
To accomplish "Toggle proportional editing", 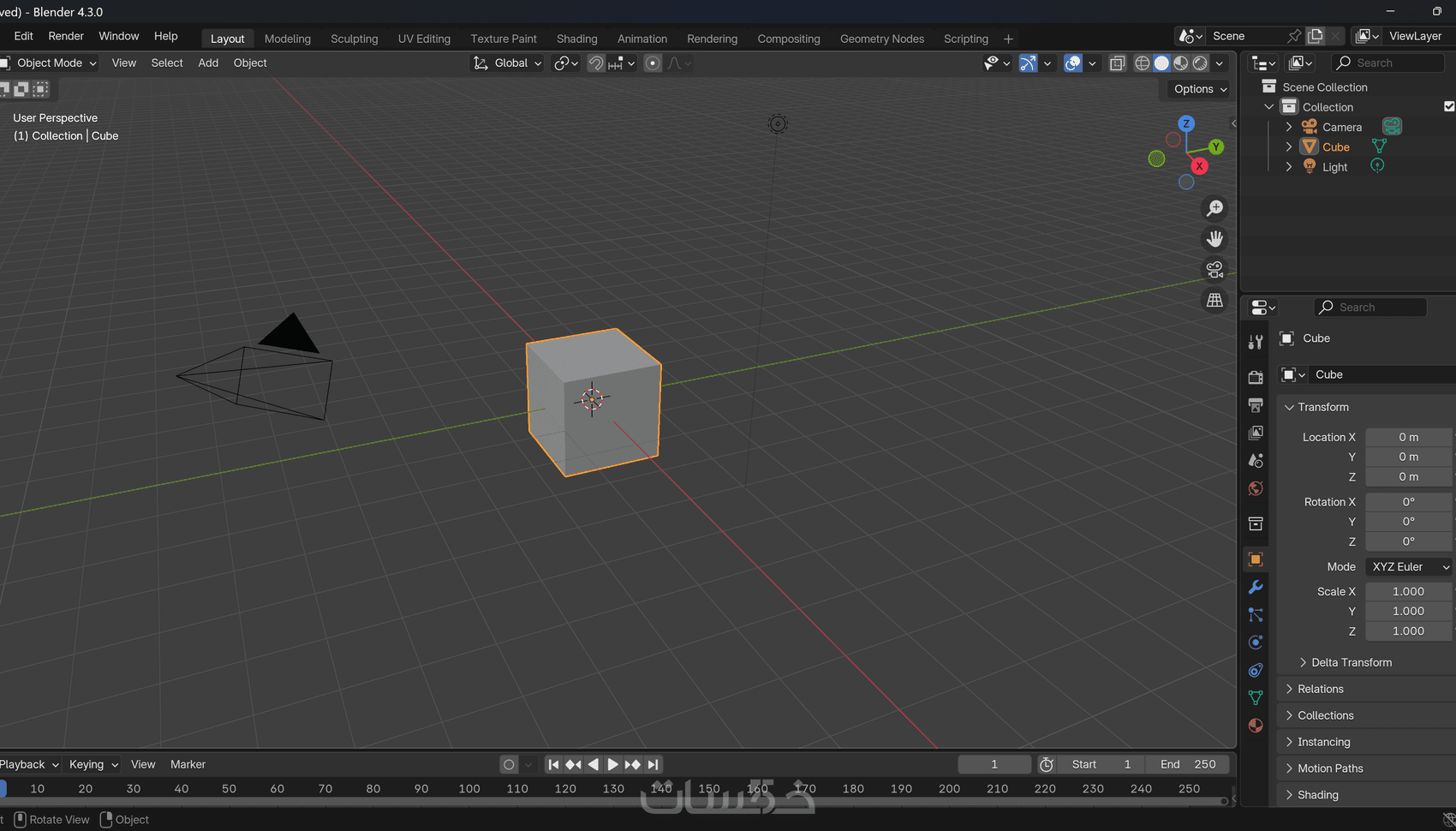I will (x=653, y=63).
